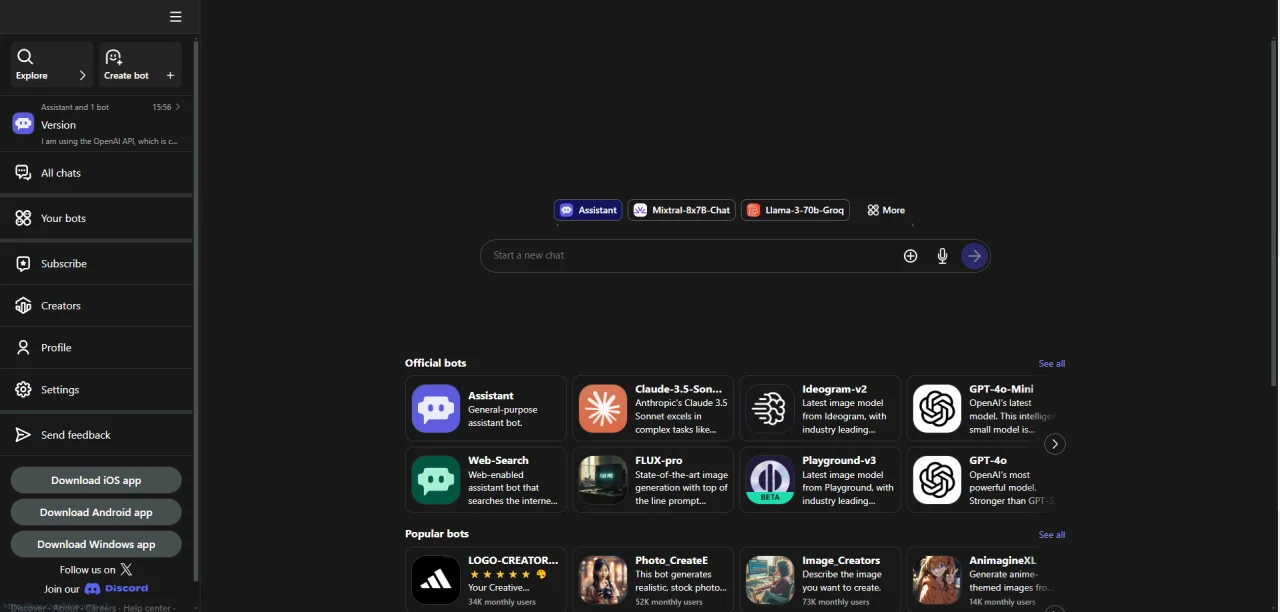Open the More bots chip

[886, 210]
